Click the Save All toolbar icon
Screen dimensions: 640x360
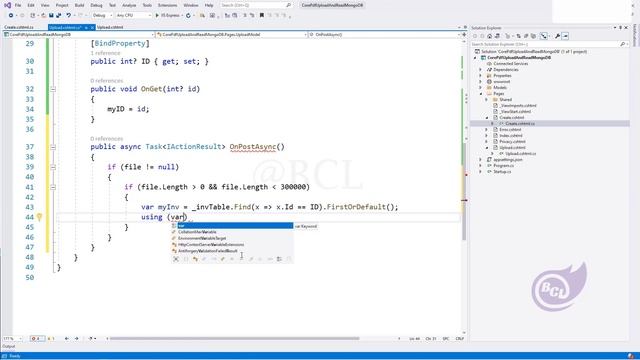58,15
